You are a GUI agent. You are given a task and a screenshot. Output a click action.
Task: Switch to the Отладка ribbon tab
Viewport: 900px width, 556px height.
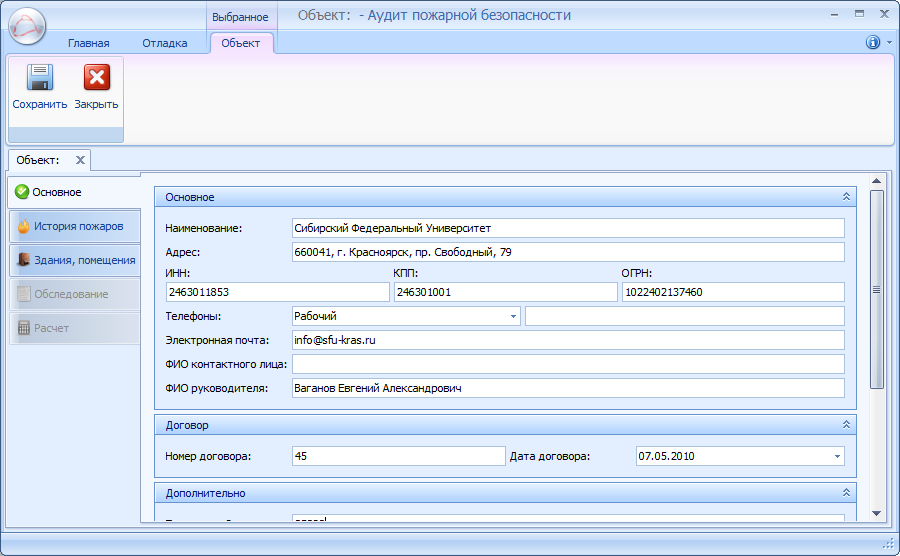(x=165, y=43)
